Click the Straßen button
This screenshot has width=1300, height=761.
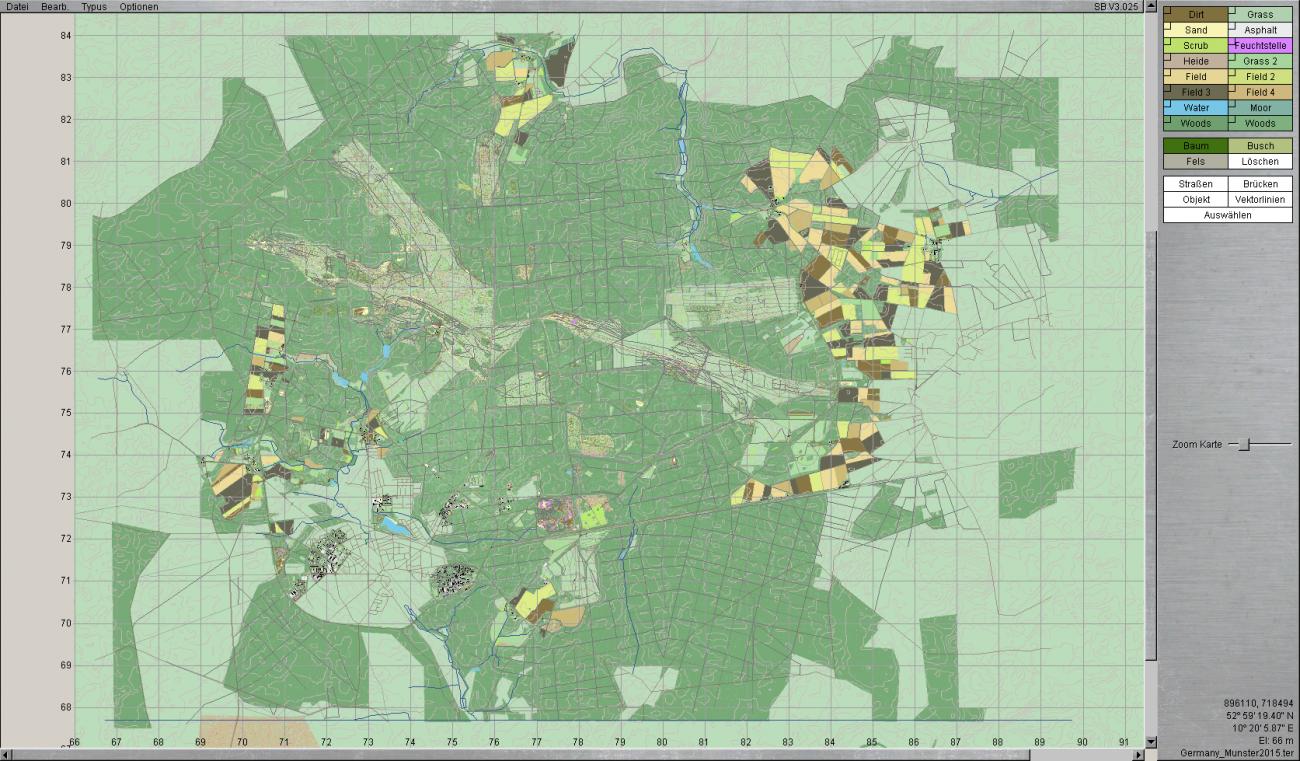[x=1195, y=184]
